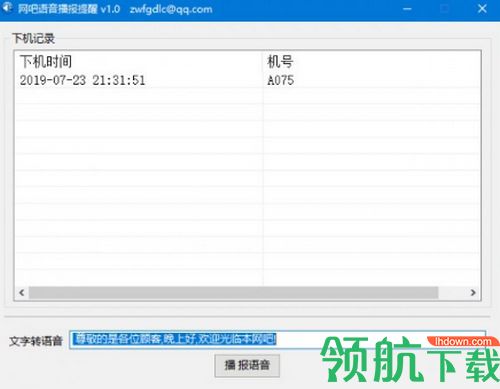Screen dimensions: 500x389
Task: Click the 下机记录 group label
Action: tap(33, 38)
